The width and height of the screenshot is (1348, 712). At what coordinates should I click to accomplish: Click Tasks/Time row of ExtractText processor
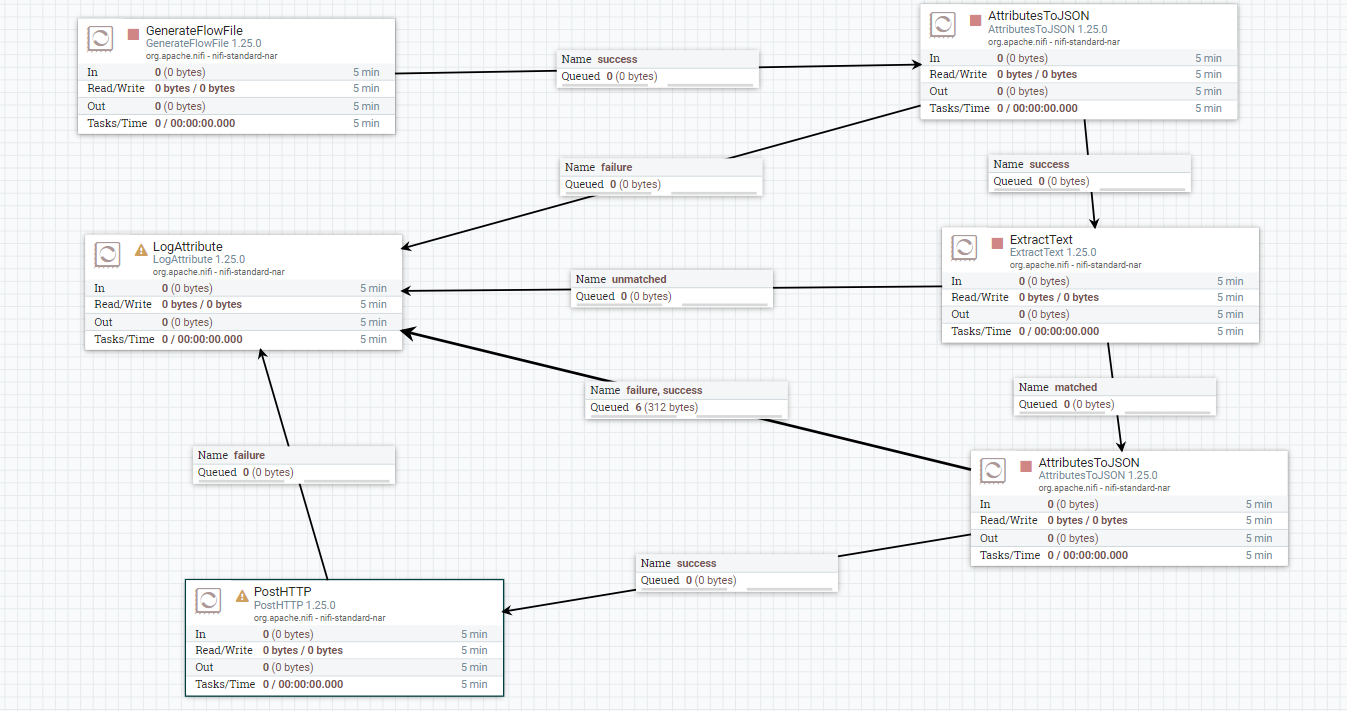(1100, 331)
